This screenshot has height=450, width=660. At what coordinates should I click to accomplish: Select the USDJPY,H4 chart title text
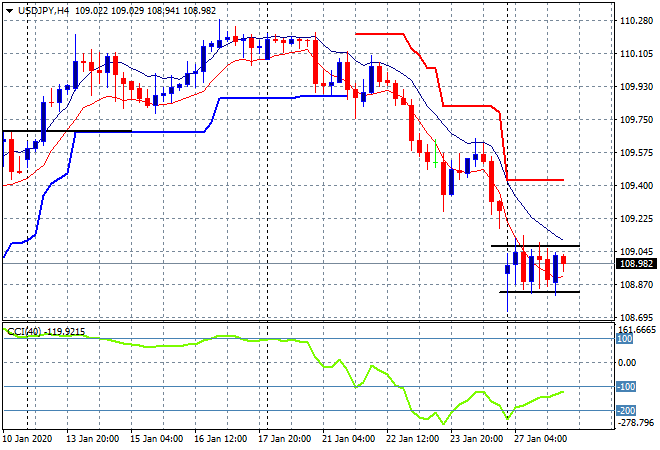point(43,11)
